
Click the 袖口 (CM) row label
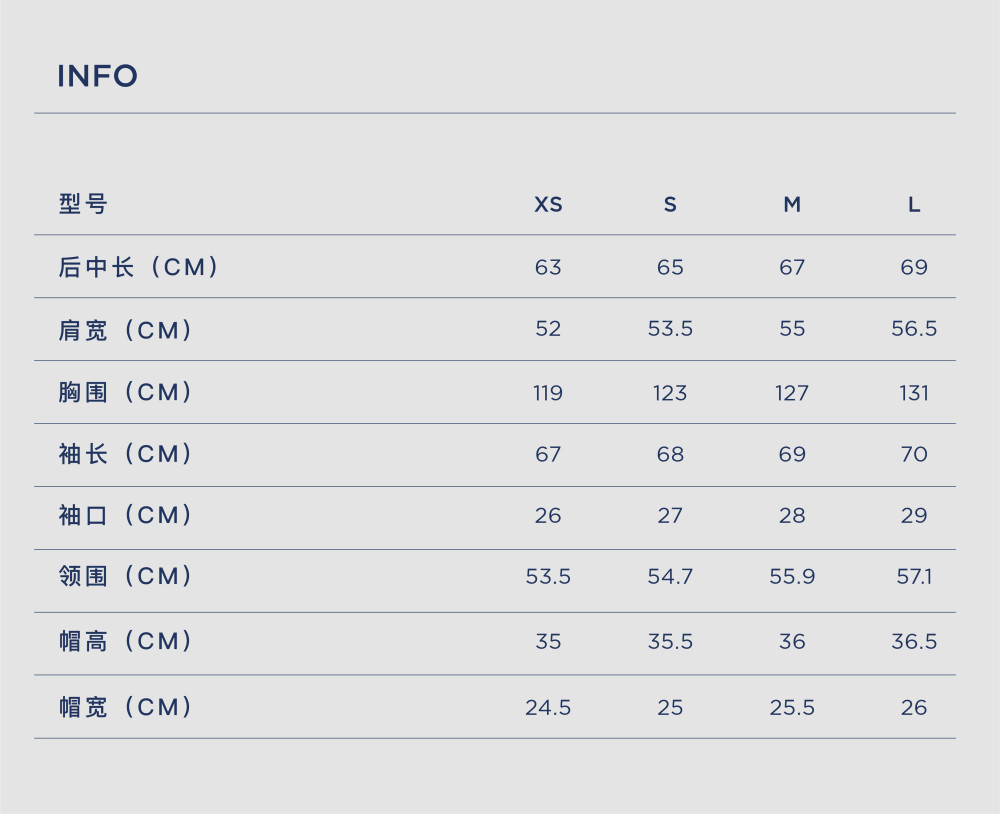point(125,515)
